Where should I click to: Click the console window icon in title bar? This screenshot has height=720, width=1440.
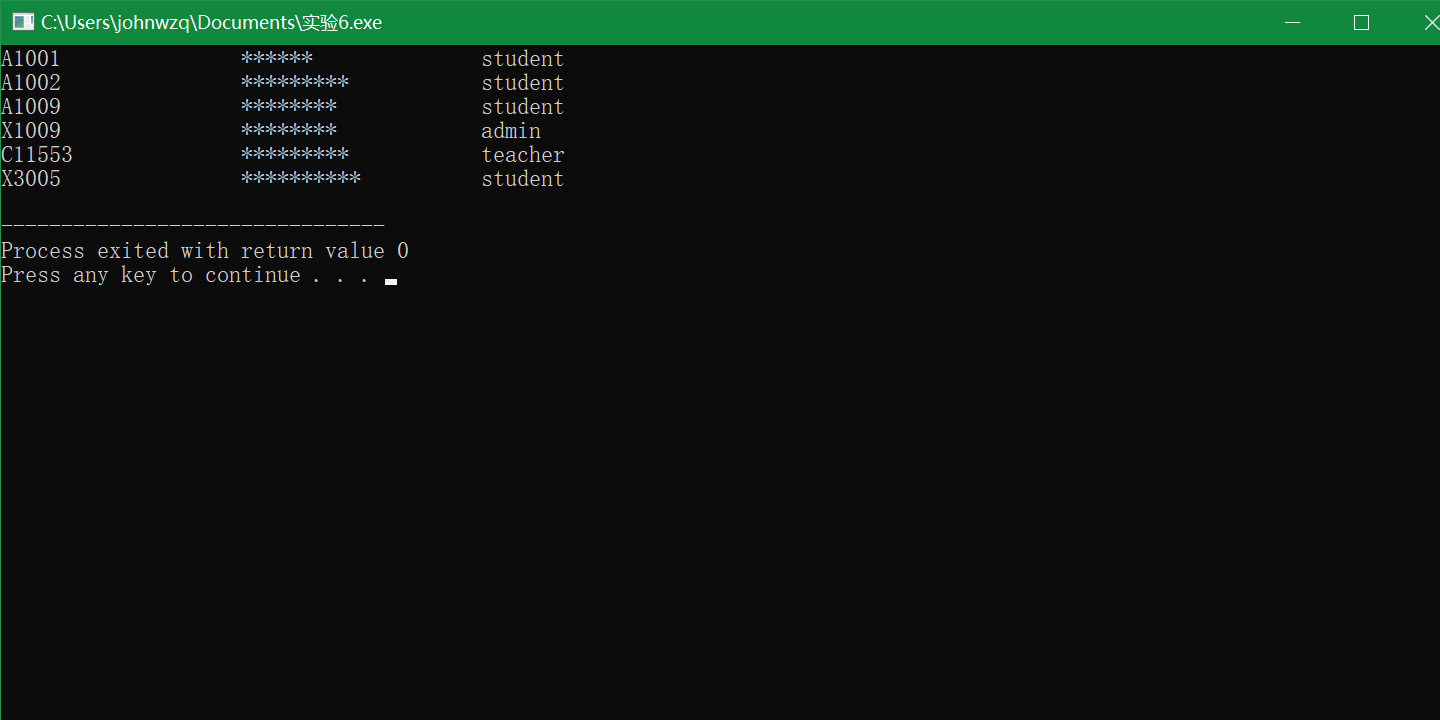(21, 21)
